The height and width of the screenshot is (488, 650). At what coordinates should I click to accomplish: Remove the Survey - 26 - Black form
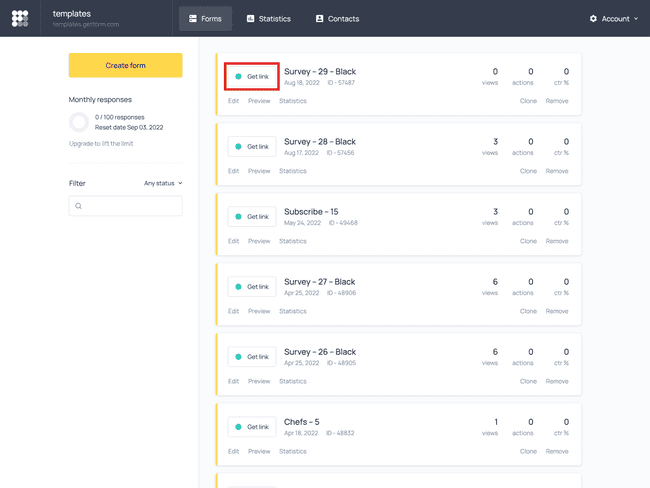[x=557, y=381]
